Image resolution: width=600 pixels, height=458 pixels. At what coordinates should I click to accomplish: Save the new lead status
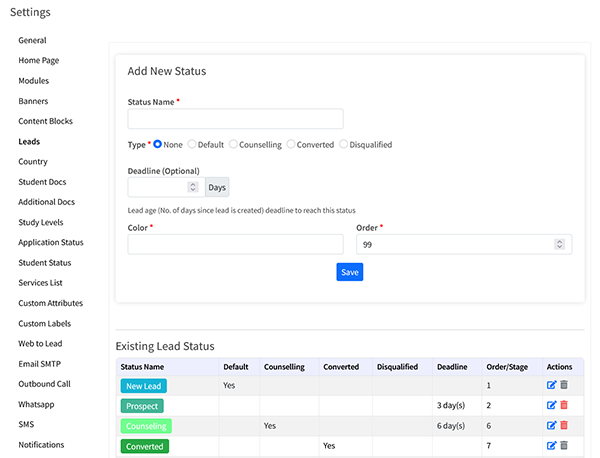point(349,272)
